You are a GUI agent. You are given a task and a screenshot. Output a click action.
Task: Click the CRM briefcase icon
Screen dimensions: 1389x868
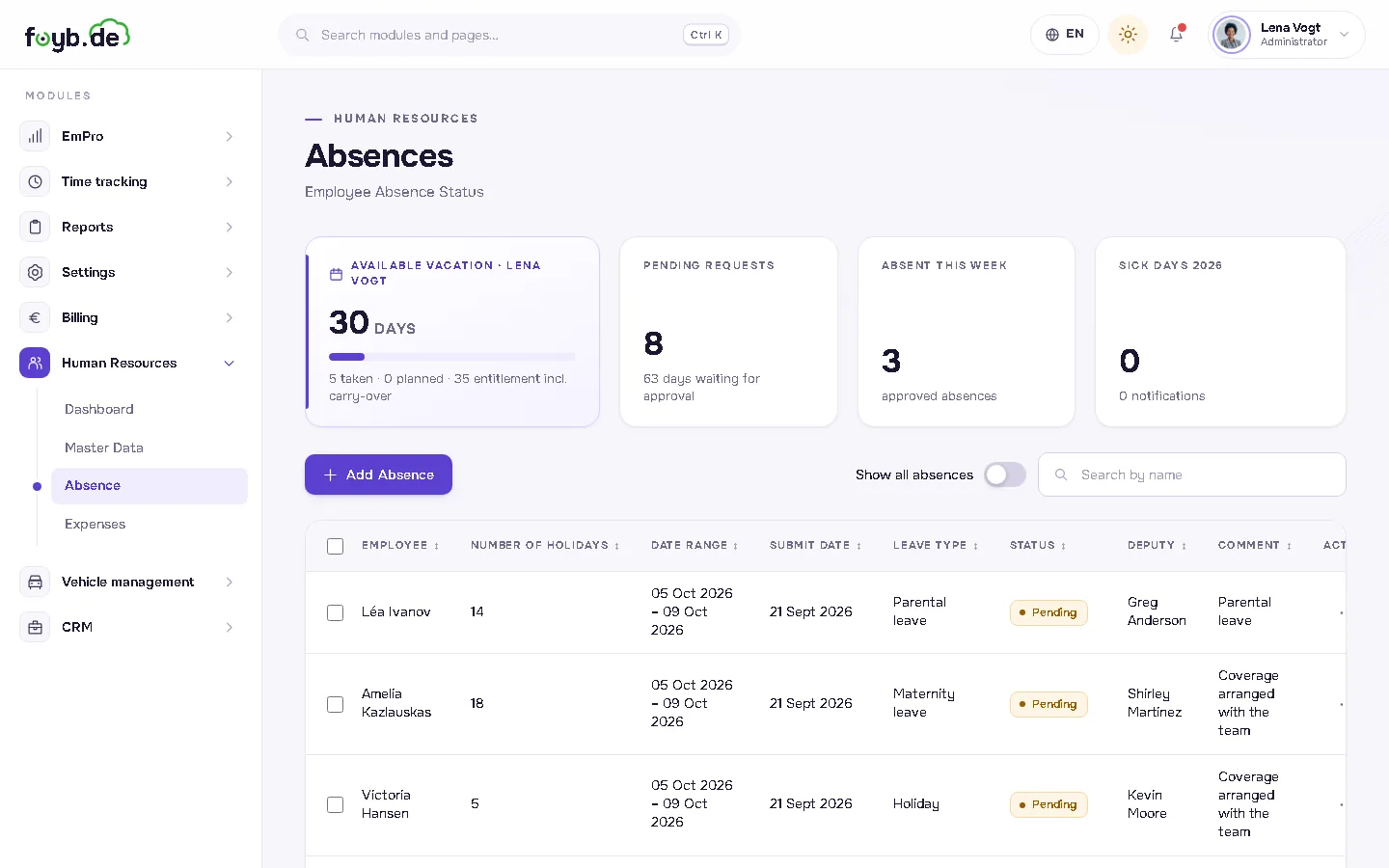35,627
